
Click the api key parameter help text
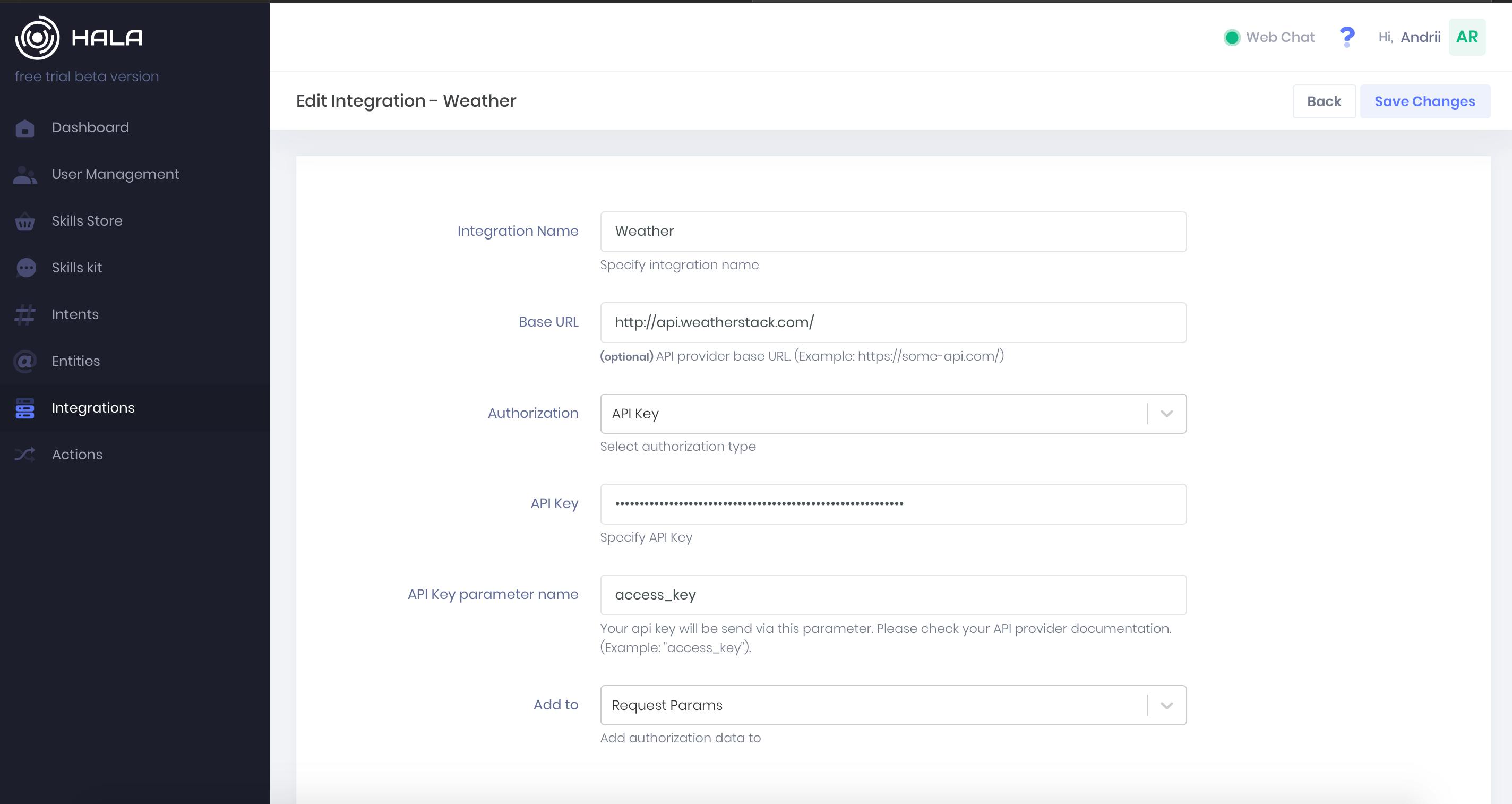[886, 638]
